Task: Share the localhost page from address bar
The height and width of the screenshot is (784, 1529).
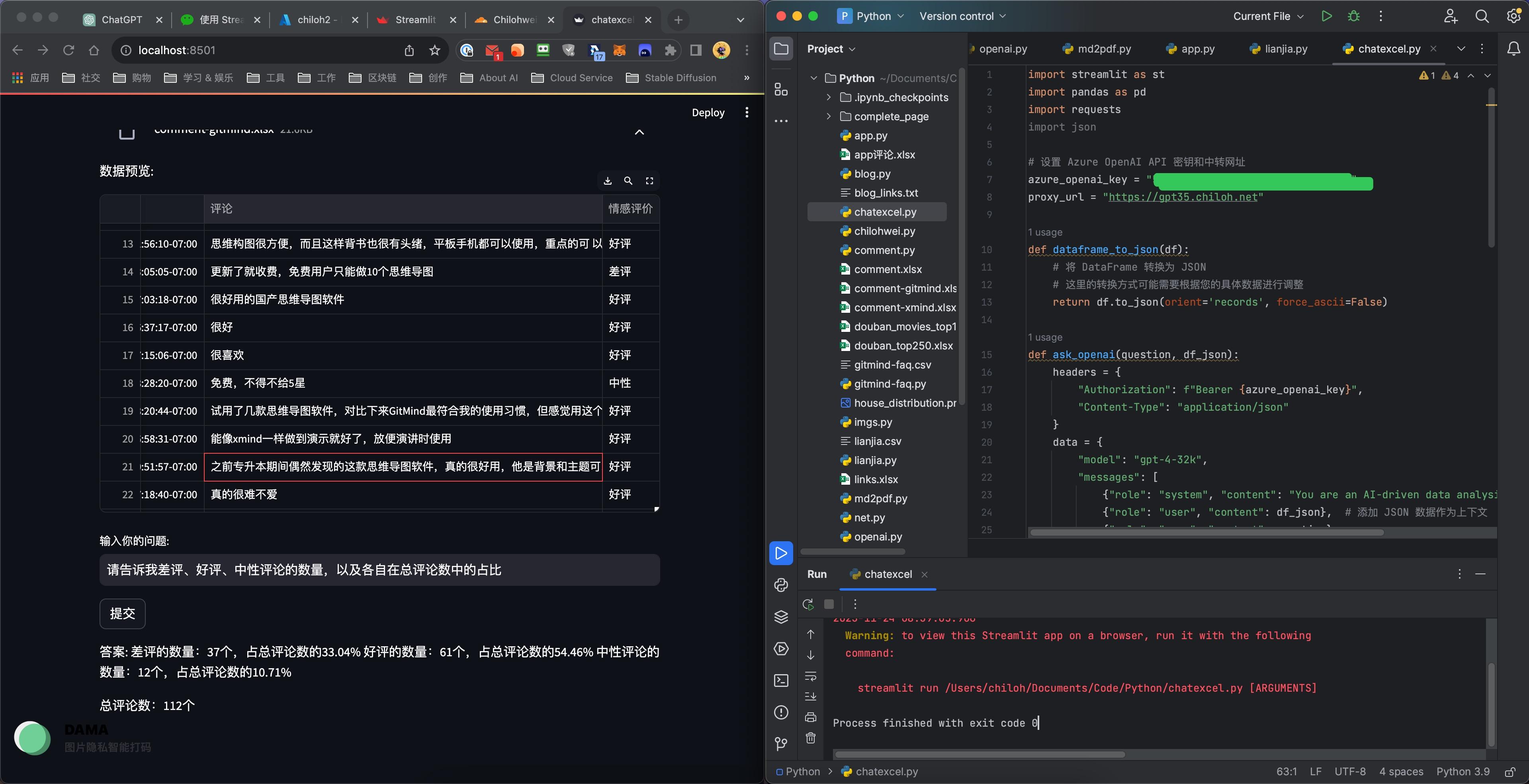Action: [x=409, y=51]
